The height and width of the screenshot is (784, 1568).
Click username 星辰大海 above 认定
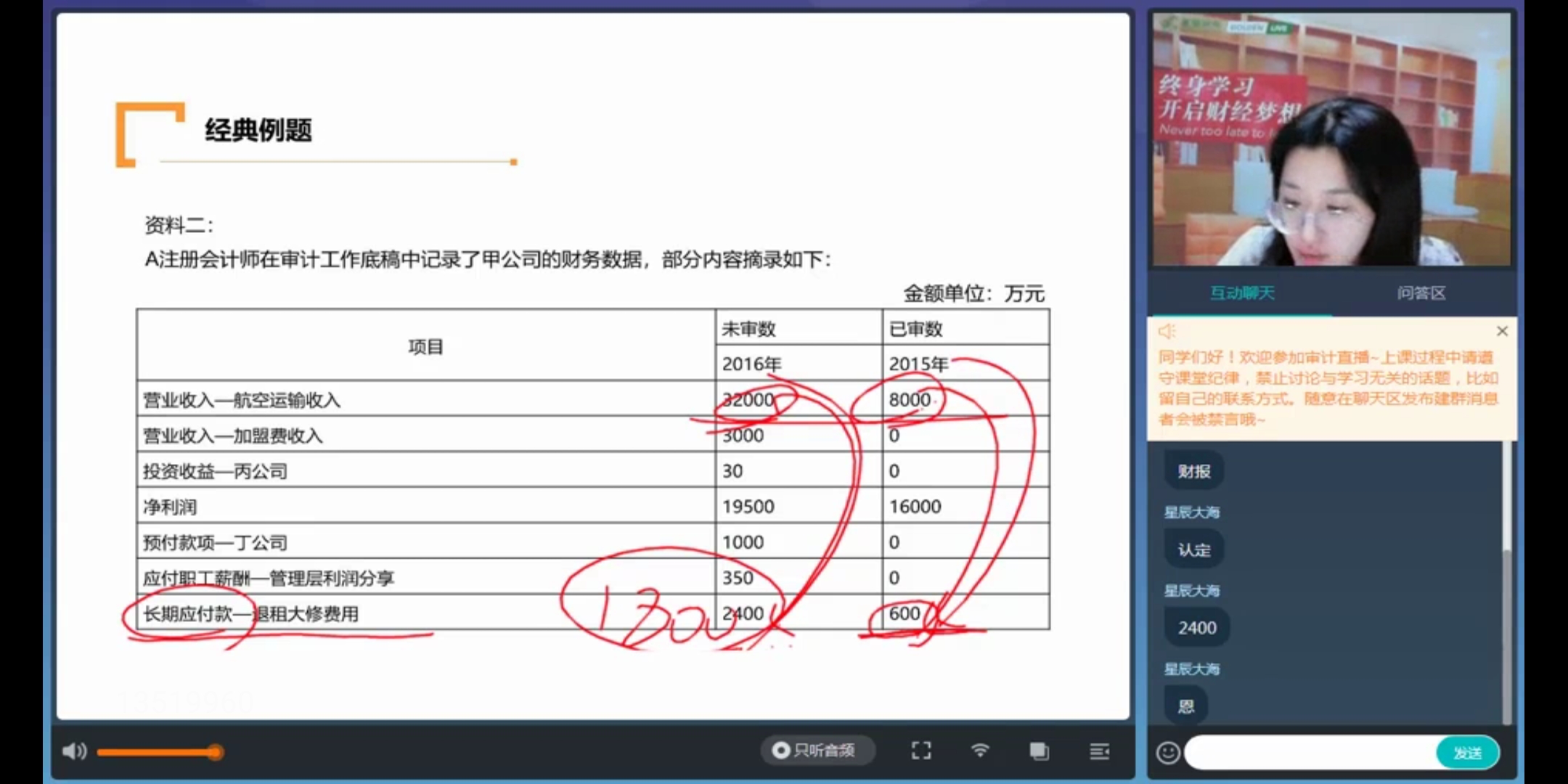pyautogui.click(x=1191, y=513)
